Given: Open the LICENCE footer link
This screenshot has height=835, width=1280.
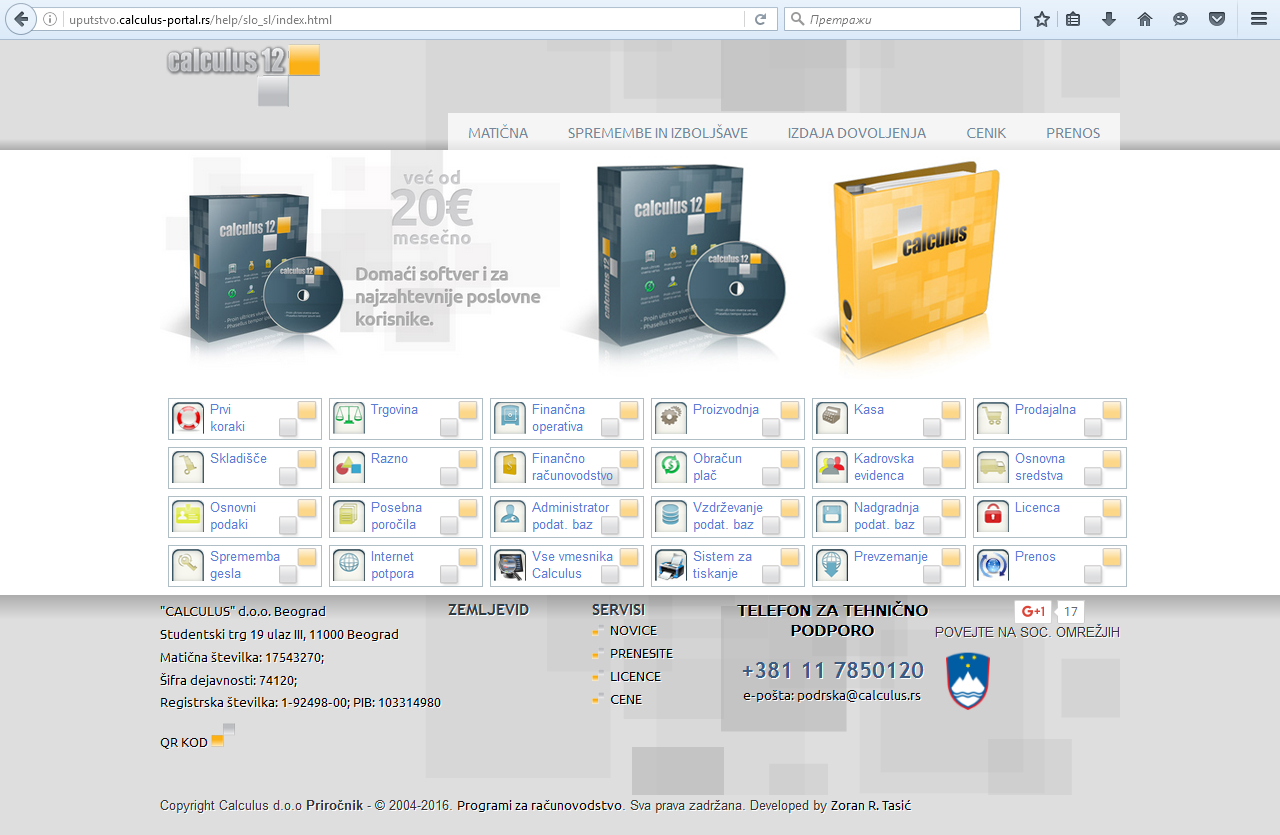Looking at the screenshot, I should pyautogui.click(x=635, y=676).
